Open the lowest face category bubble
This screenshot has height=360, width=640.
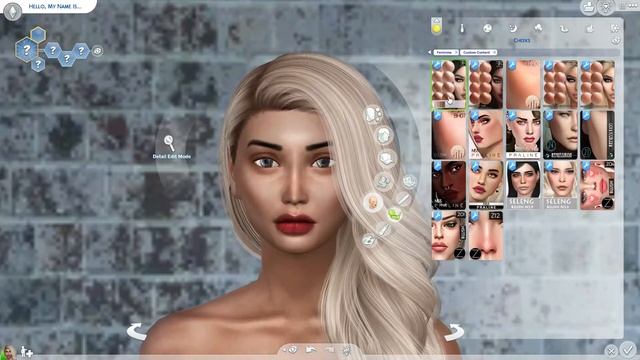coord(369,240)
